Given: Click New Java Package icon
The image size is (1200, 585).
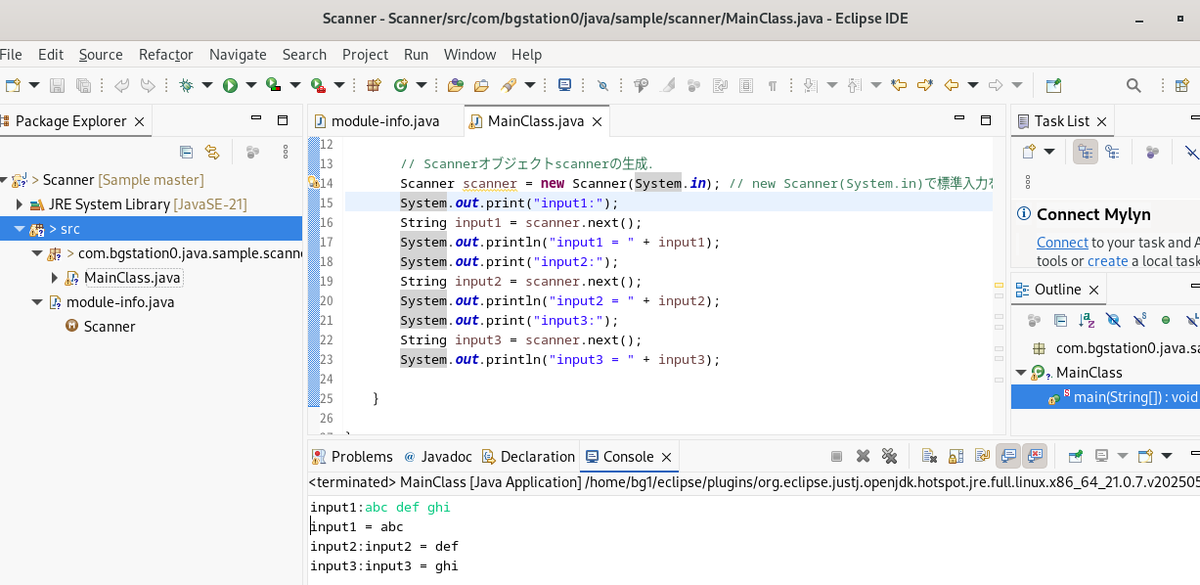Looking at the screenshot, I should [x=374, y=86].
